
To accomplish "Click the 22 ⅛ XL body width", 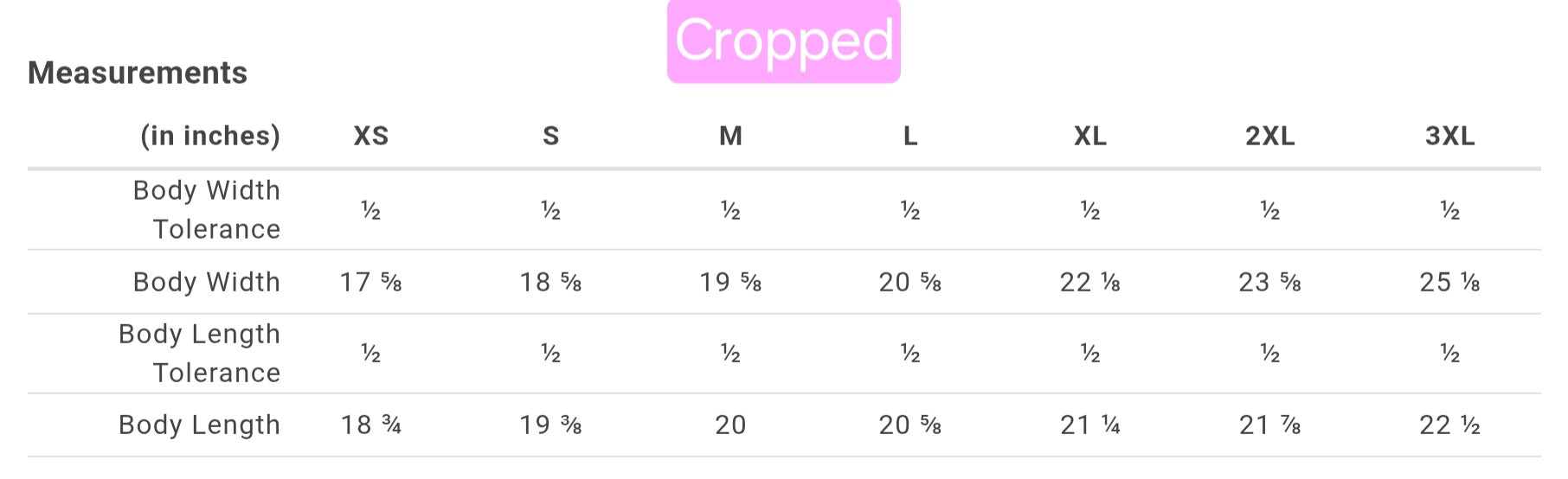I will tap(1090, 282).
